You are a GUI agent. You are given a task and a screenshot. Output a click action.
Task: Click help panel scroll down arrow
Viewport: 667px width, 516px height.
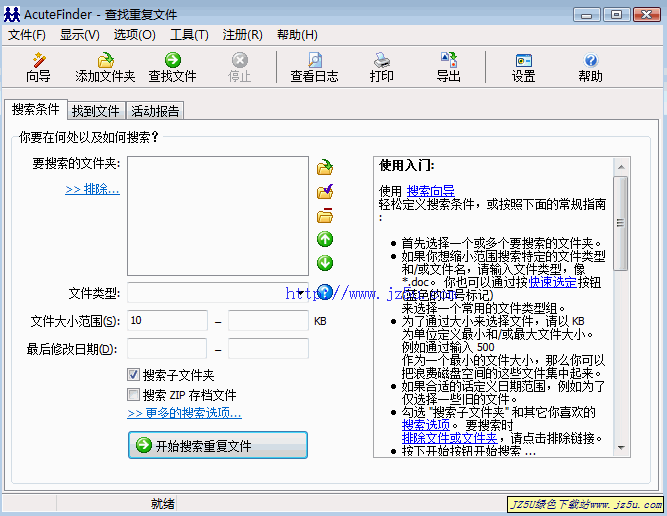tap(621, 448)
